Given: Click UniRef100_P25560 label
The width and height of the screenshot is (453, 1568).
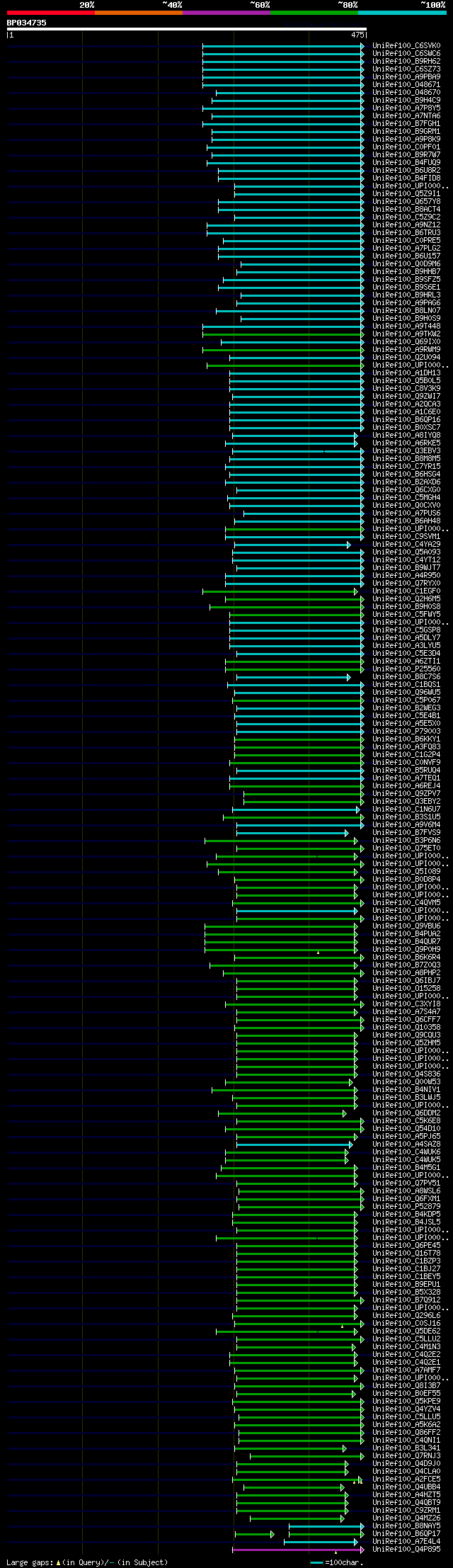Looking at the screenshot, I should point(406,669).
